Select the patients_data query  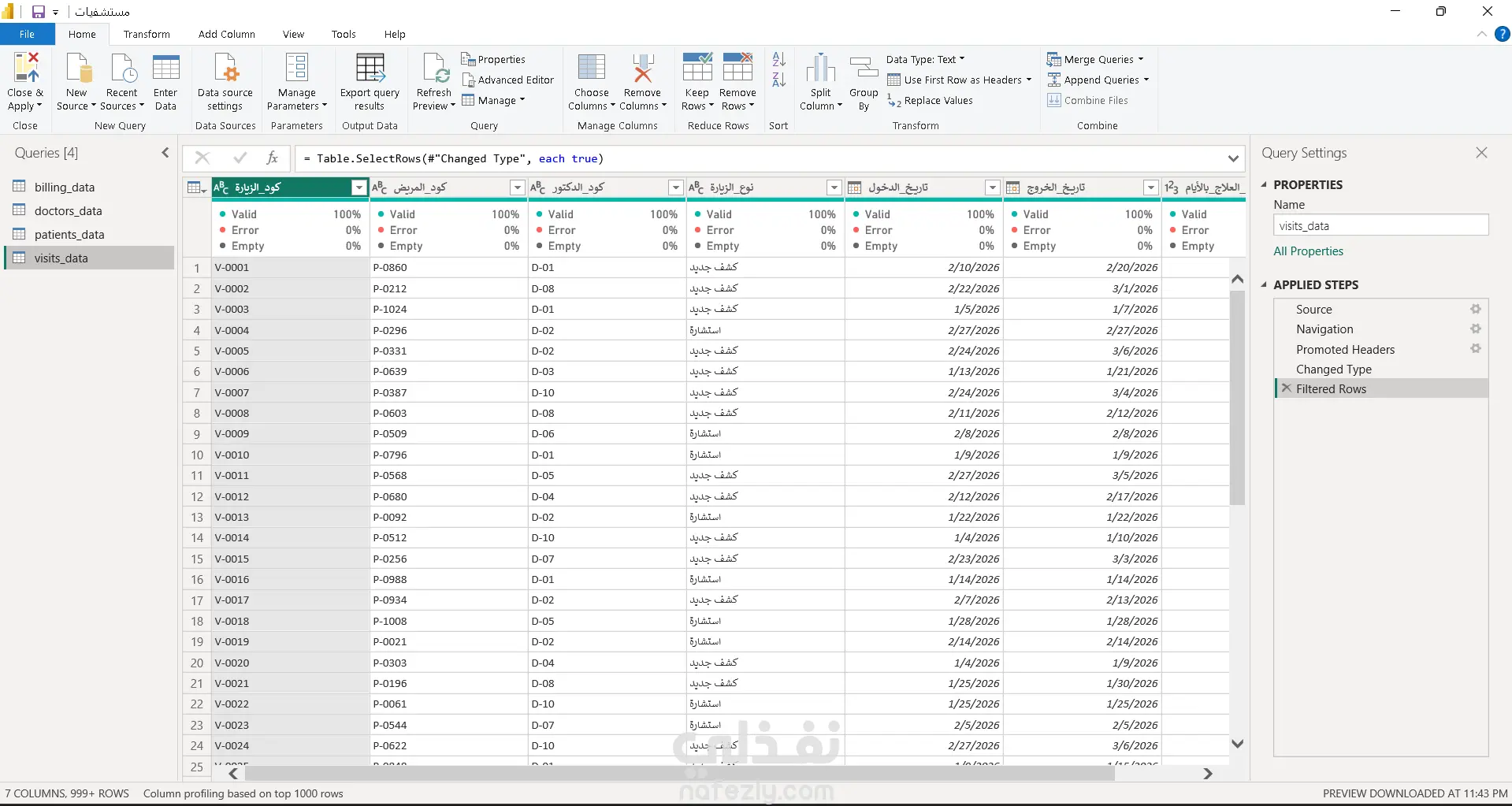[69, 234]
